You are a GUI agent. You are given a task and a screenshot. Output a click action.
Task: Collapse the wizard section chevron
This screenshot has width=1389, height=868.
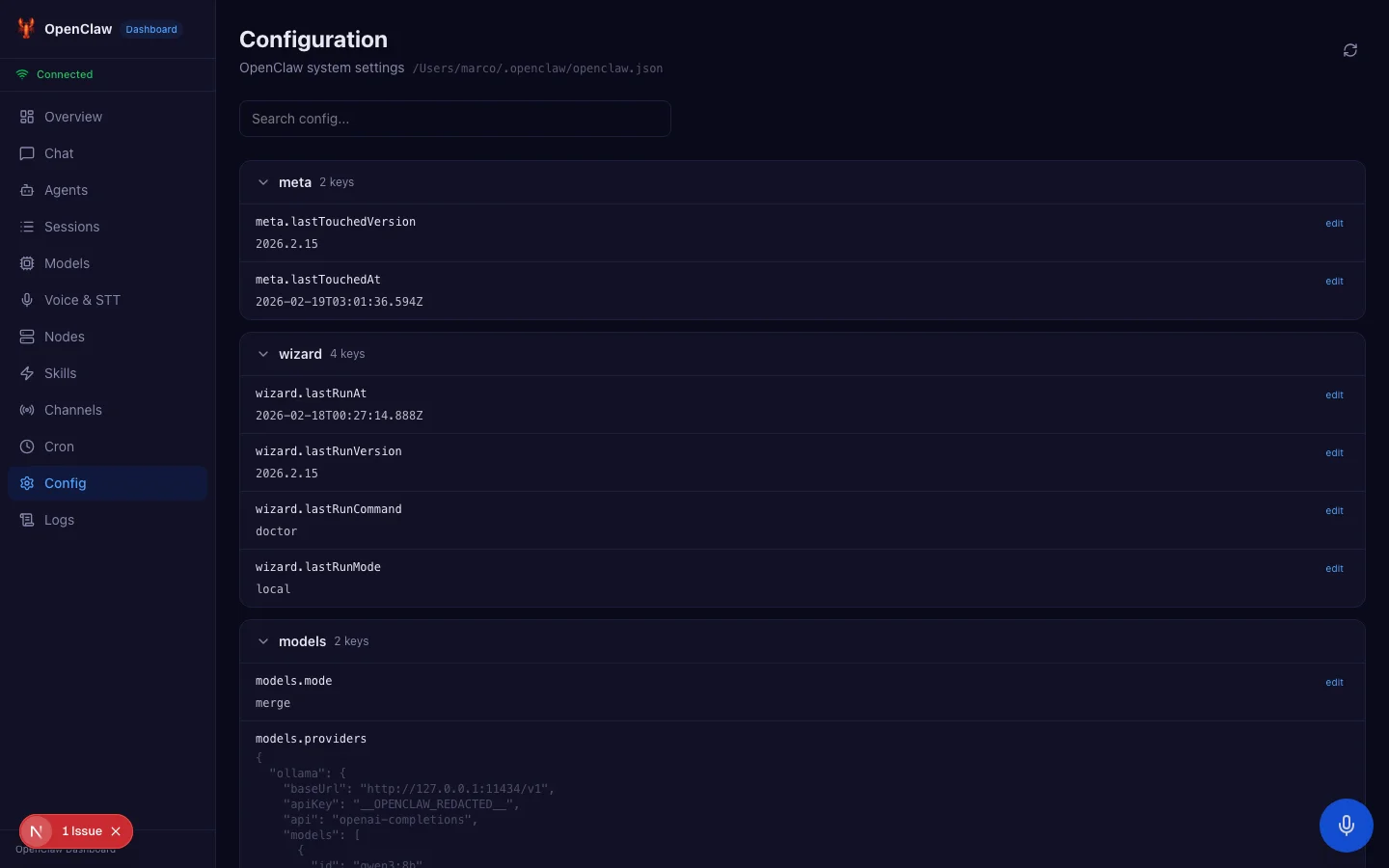tap(263, 354)
